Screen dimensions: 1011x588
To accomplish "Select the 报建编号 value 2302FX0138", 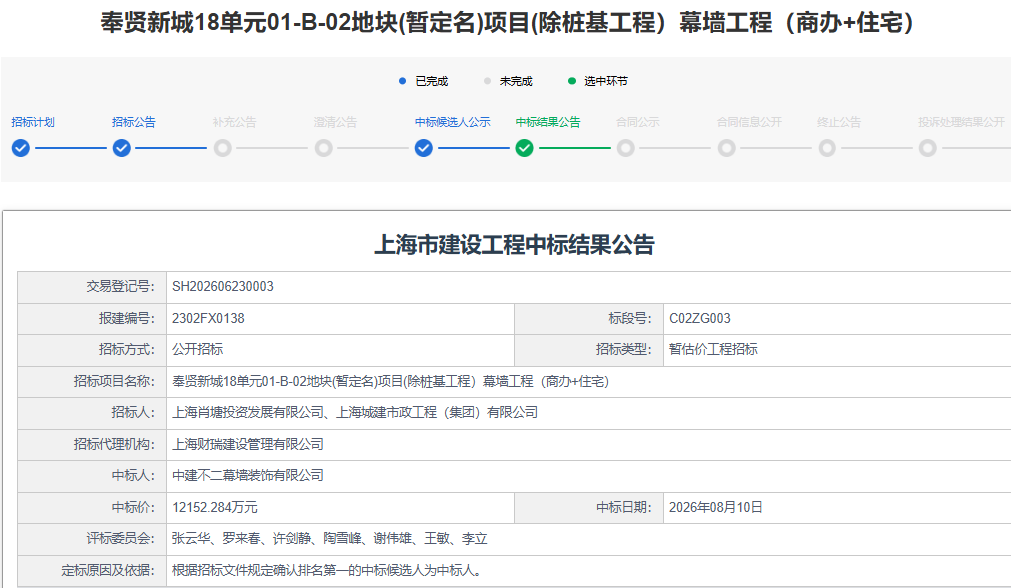I will (x=208, y=318).
